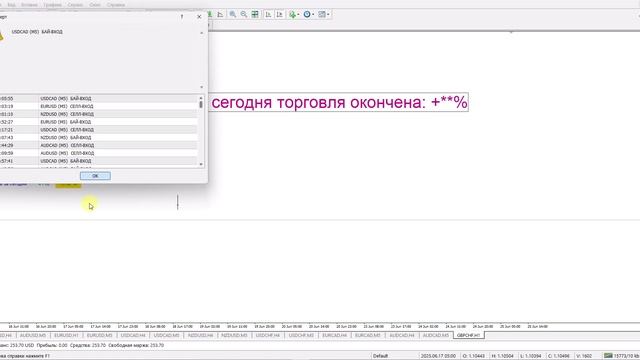Click the Zoom In magnifier icon
640x360 pixels.
tap(233, 14)
